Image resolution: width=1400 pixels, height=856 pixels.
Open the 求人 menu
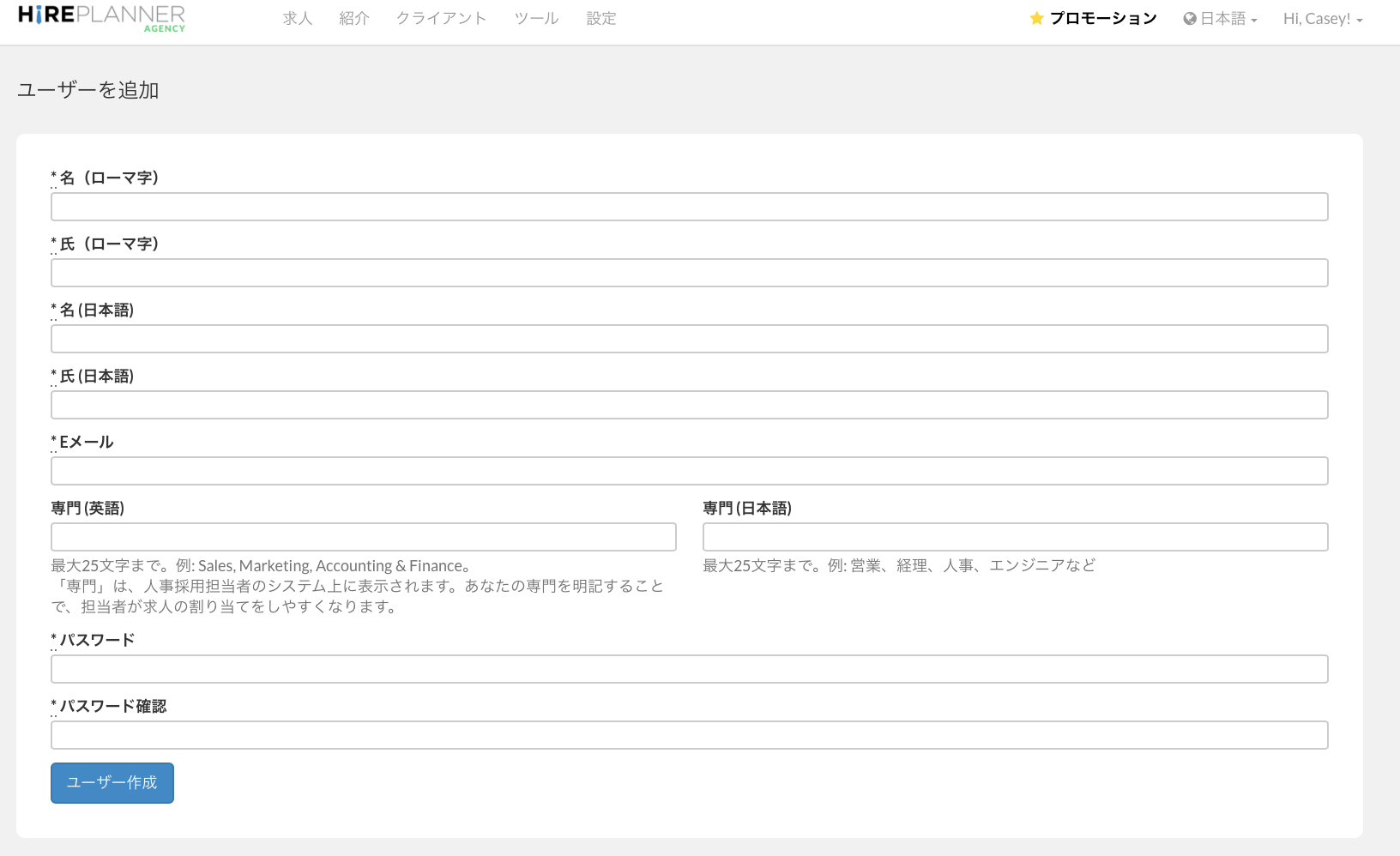point(298,19)
